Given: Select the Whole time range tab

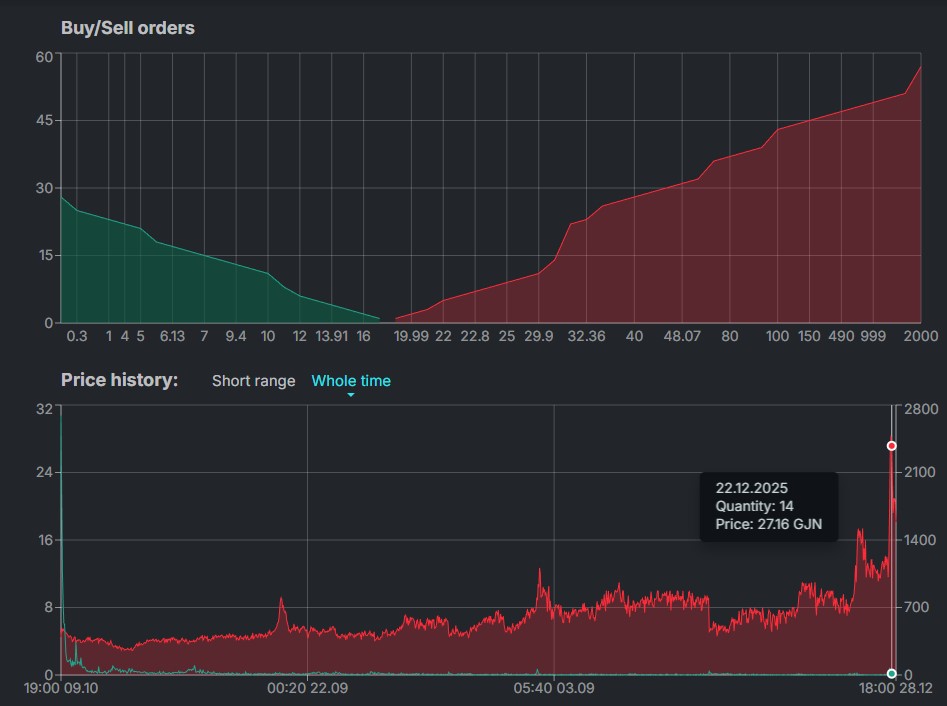Looking at the screenshot, I should (x=351, y=381).
